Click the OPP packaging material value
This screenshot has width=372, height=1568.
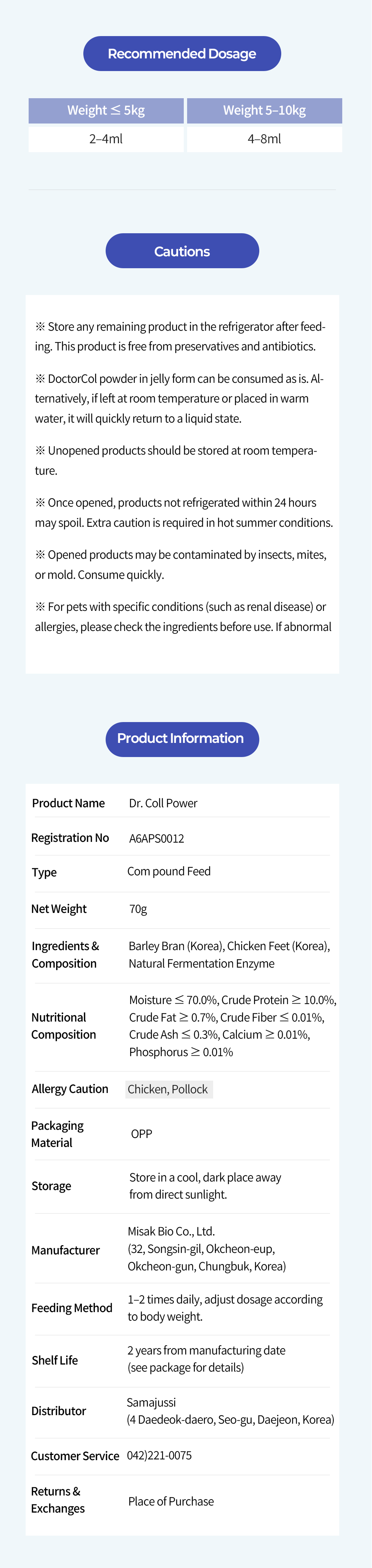point(141,1133)
